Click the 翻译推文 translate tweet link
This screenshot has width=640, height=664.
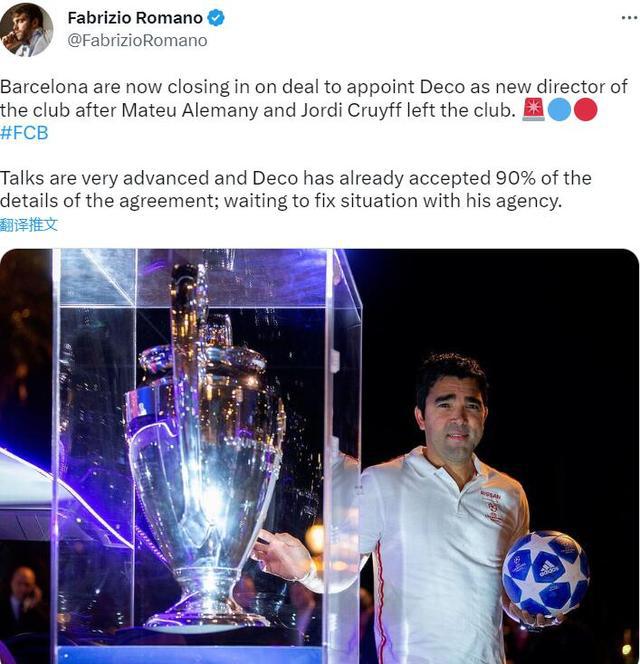28,224
